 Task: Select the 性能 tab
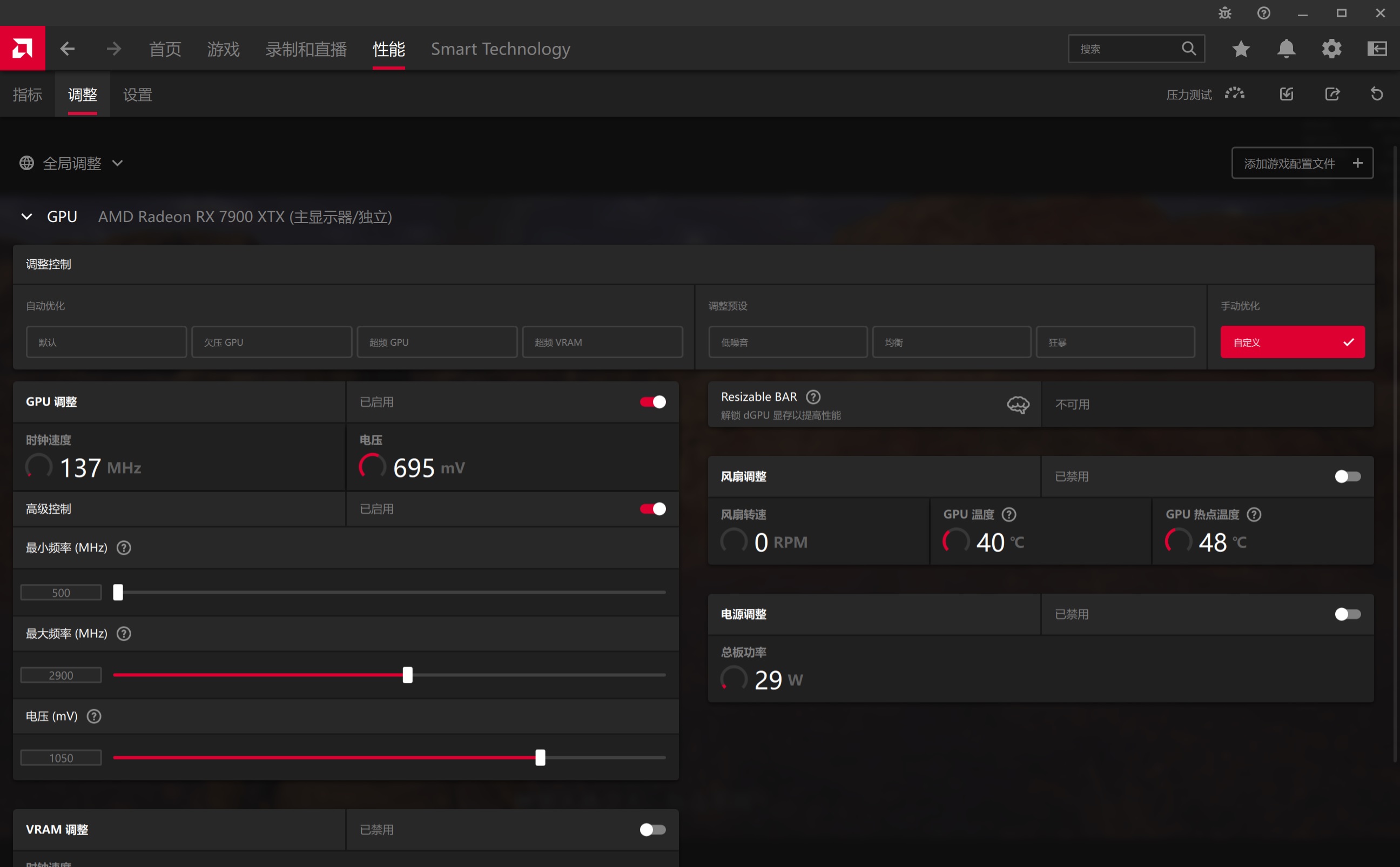389,49
